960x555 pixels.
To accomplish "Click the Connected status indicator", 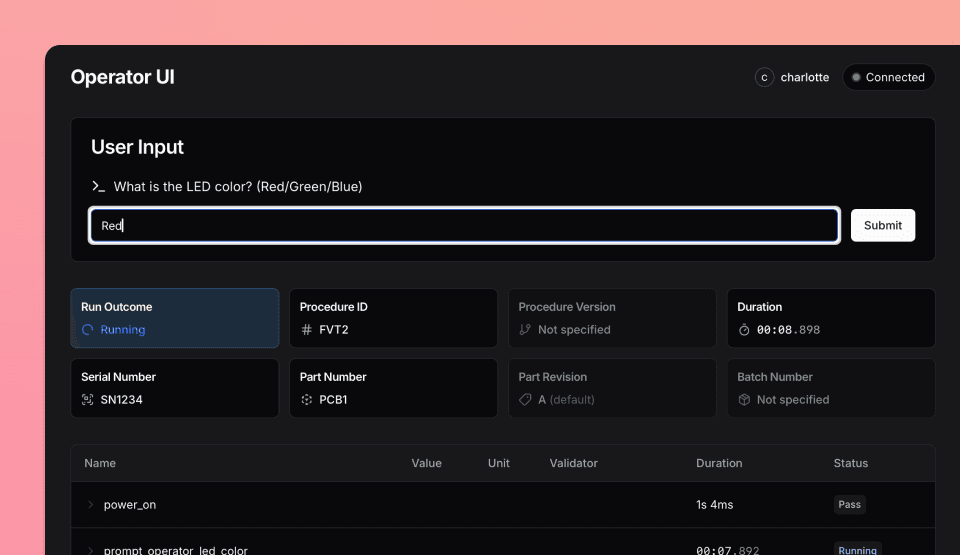I will click(888, 77).
